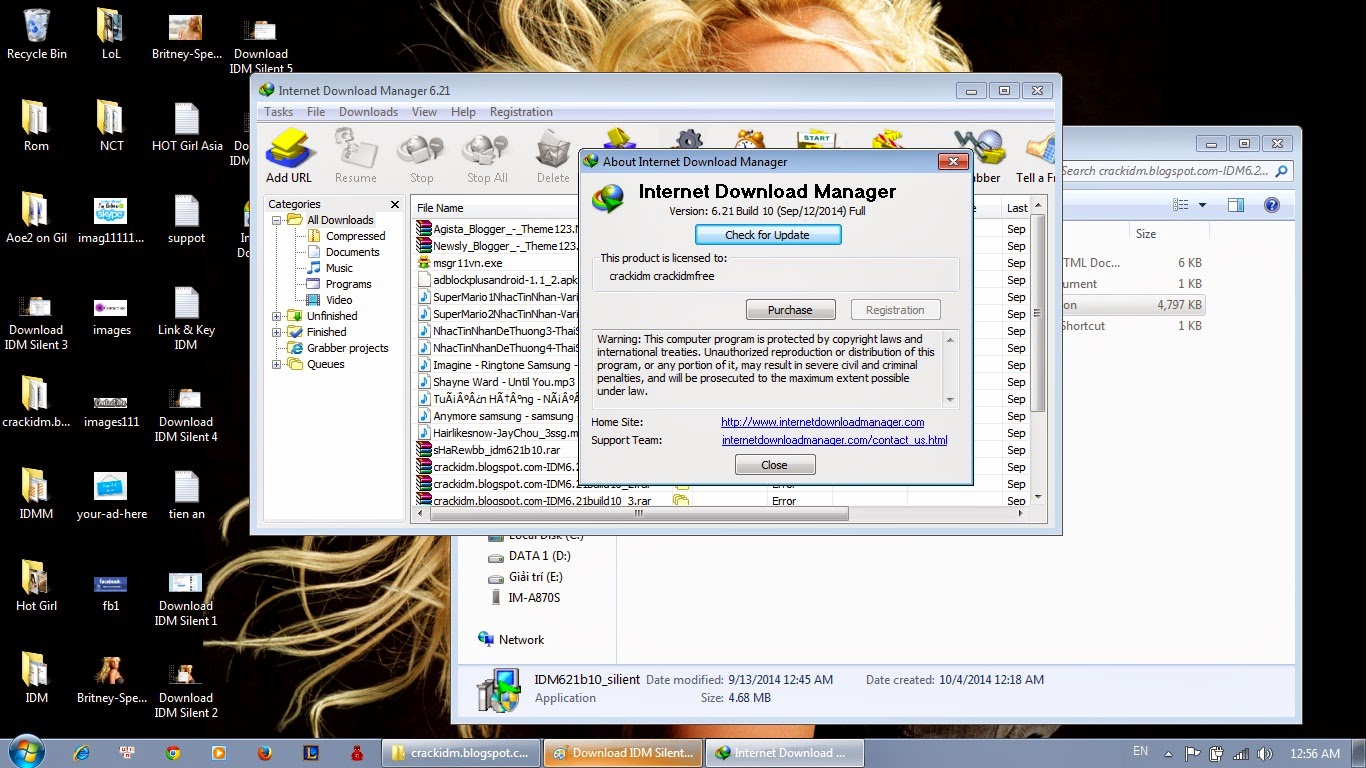Image resolution: width=1366 pixels, height=768 pixels.
Task: Click the IDM download list horizontal scrollbar
Action: pos(638,514)
